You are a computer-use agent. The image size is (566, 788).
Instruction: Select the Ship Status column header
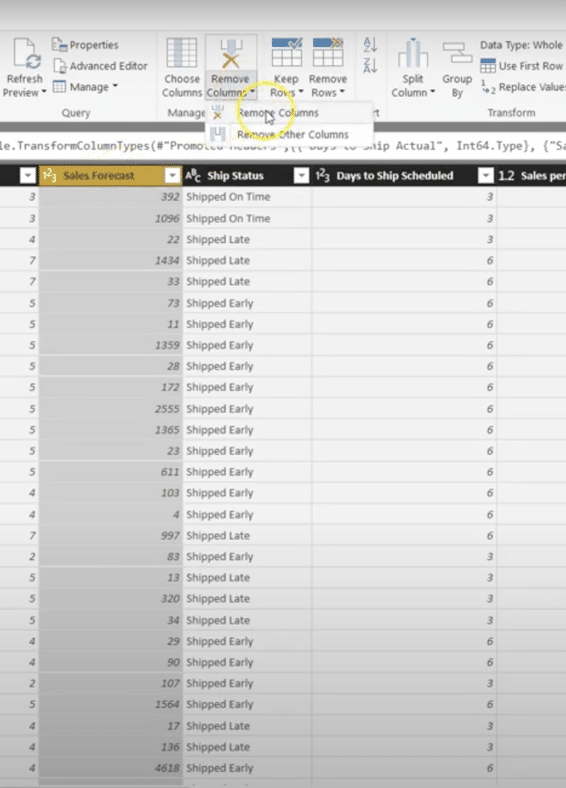click(235, 175)
